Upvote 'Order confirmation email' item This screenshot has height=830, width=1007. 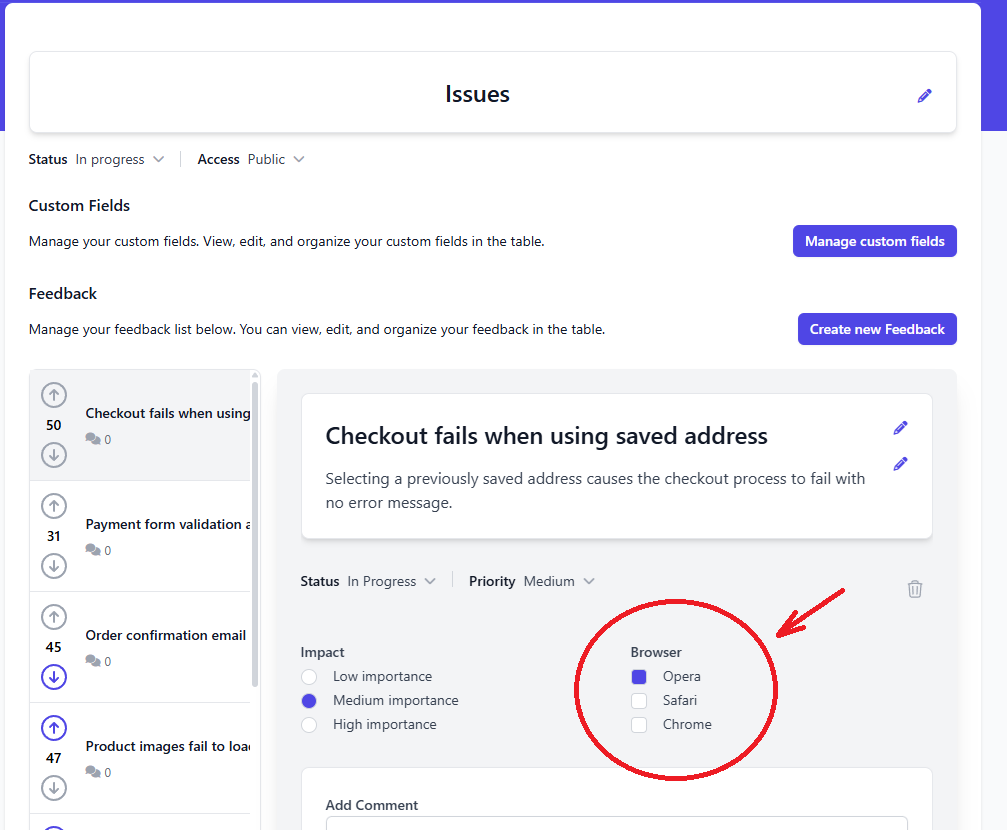[54, 617]
